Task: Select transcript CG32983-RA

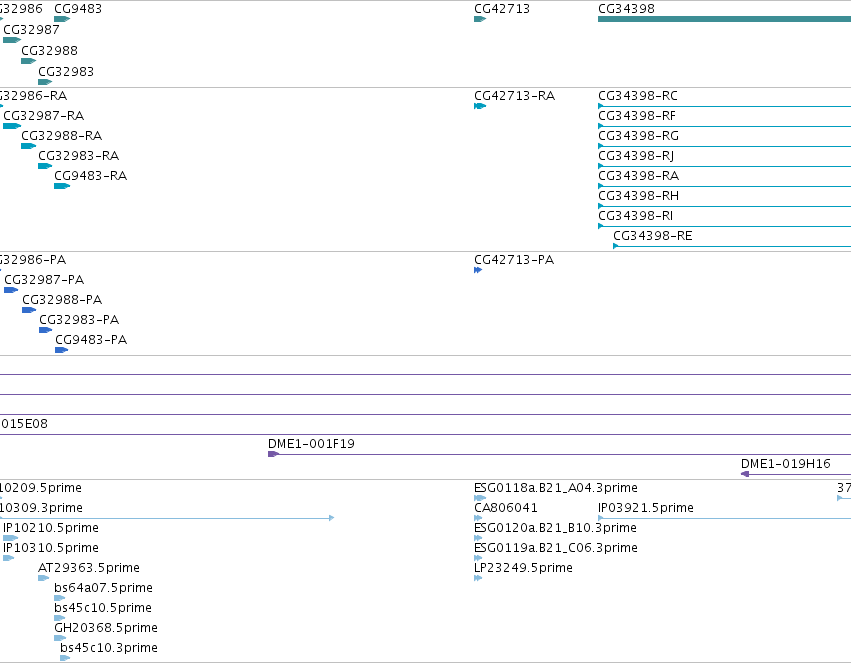Action: [x=45, y=166]
